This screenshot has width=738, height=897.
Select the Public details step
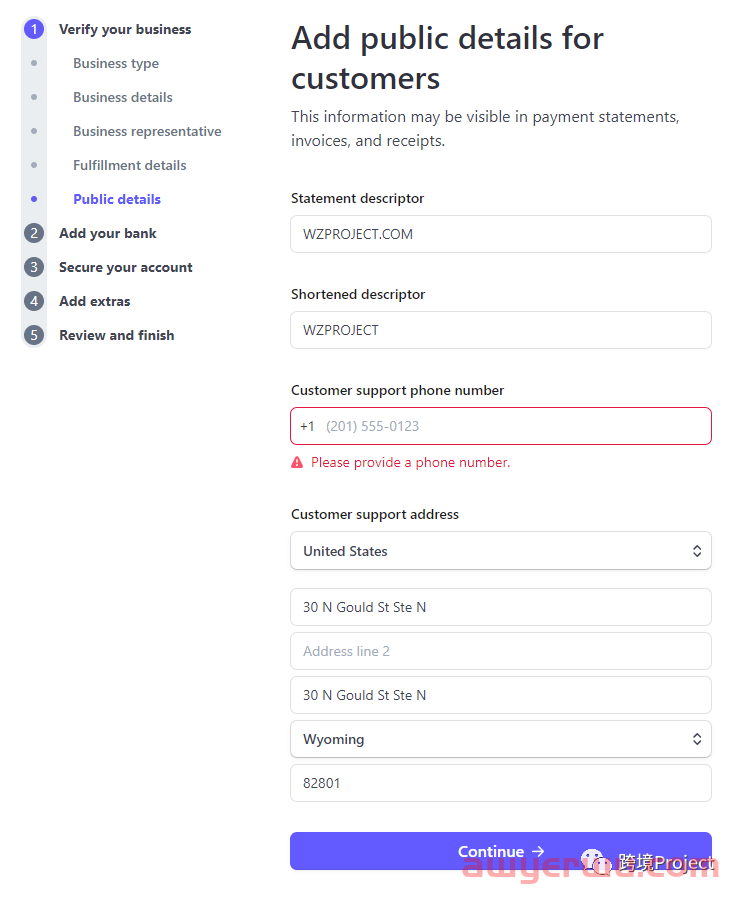click(117, 199)
